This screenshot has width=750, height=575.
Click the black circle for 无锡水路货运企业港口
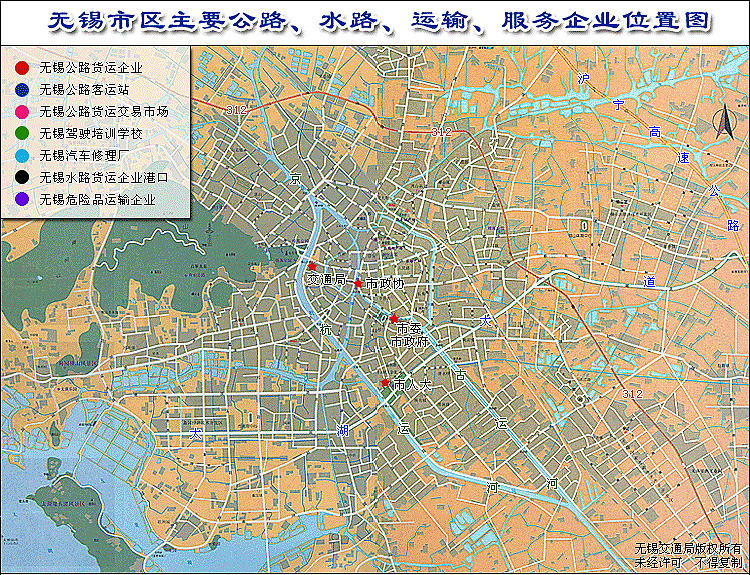pyautogui.click(x=22, y=178)
